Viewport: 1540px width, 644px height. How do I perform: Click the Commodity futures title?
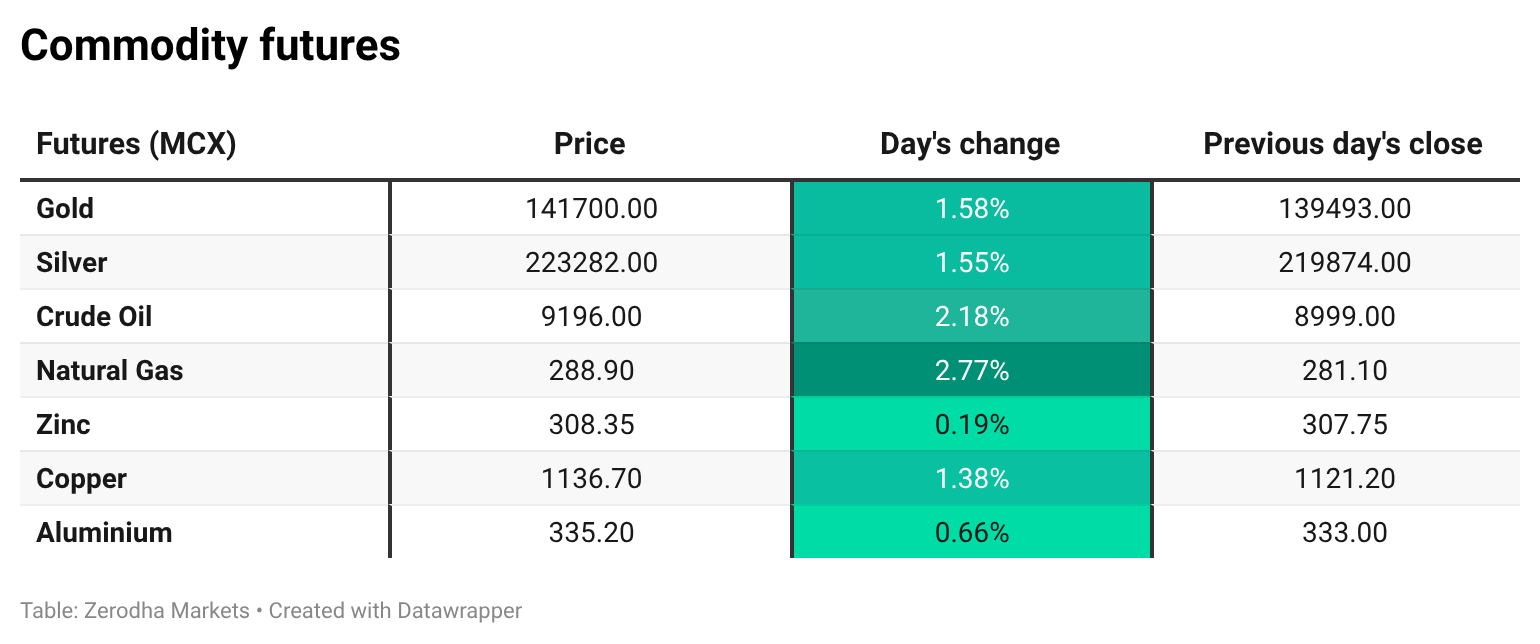(211, 46)
